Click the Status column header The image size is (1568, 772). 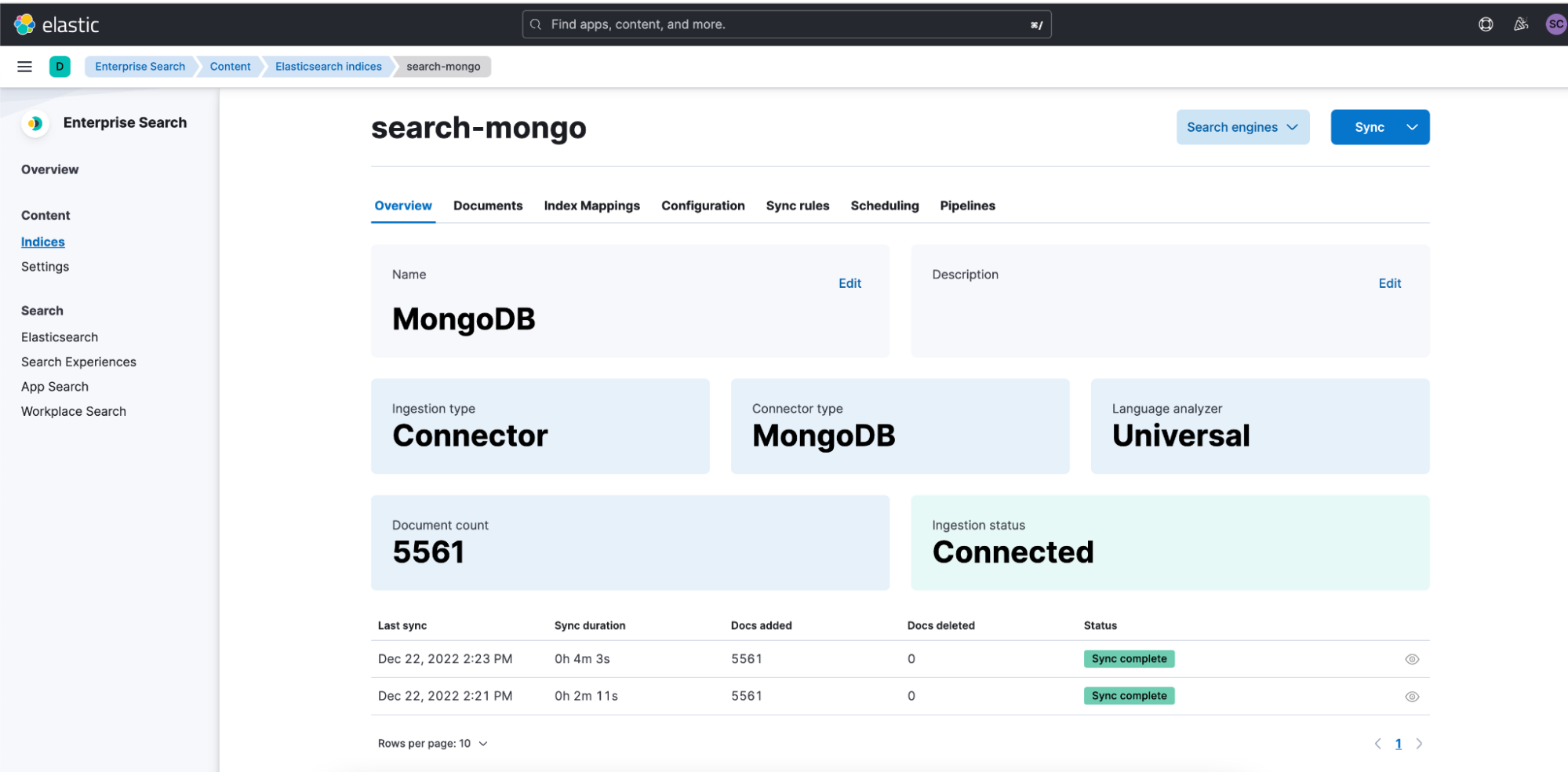(1101, 625)
